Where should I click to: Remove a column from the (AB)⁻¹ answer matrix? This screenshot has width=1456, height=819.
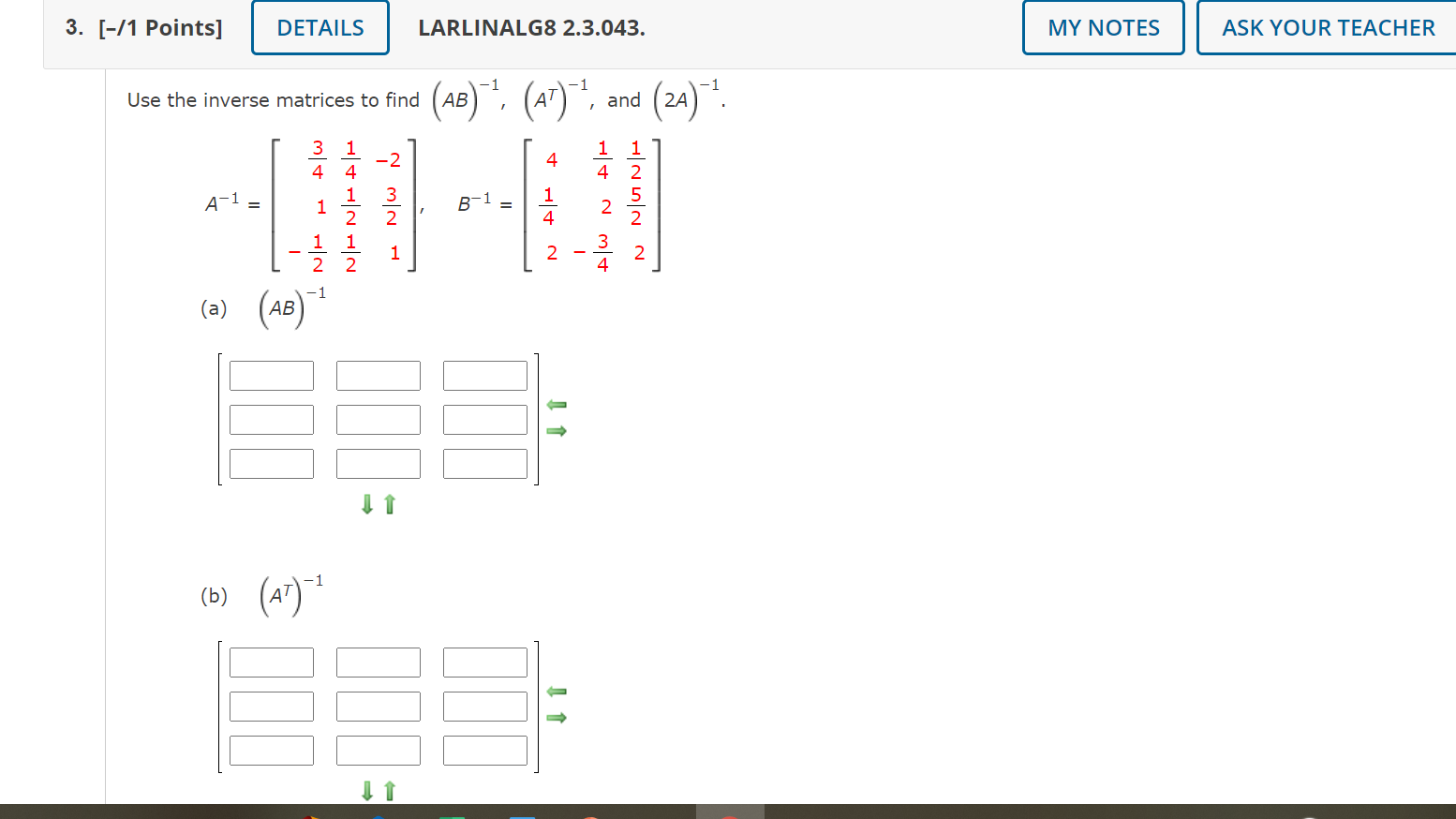[557, 405]
